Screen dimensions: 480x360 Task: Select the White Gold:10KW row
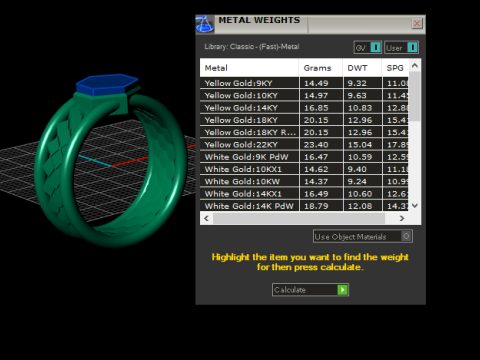(x=304, y=182)
